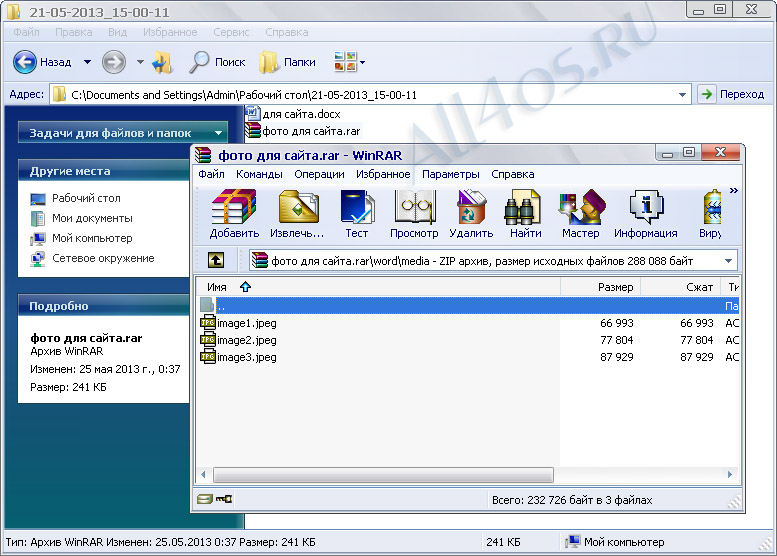
Task: Click the drive icon in WinRAR status bar
Action: point(205,499)
